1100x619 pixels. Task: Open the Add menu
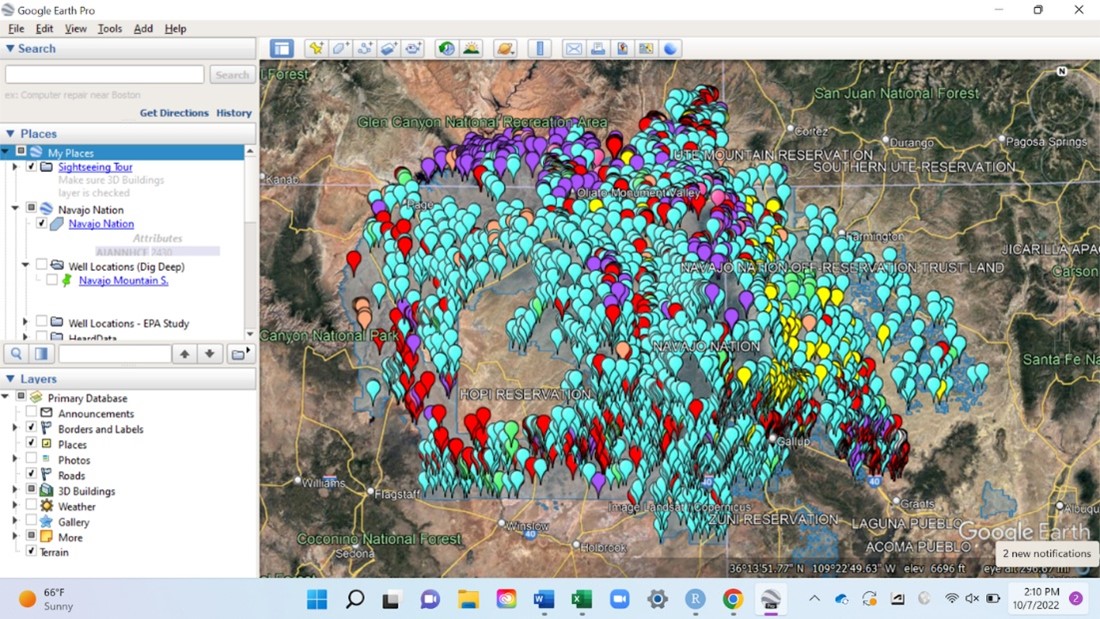[143, 29]
